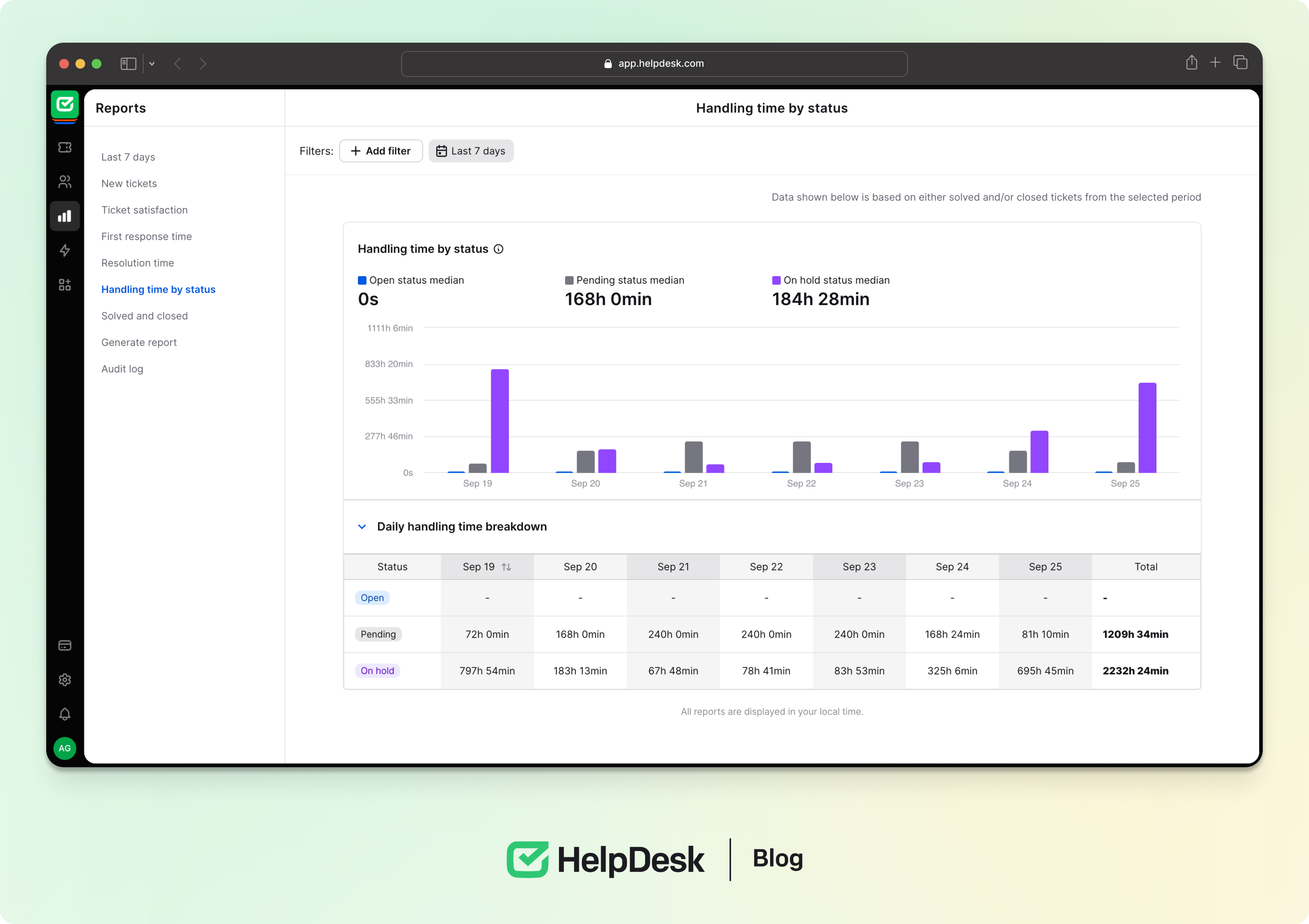Click the AG user avatar
The height and width of the screenshot is (924, 1309).
coord(64,748)
